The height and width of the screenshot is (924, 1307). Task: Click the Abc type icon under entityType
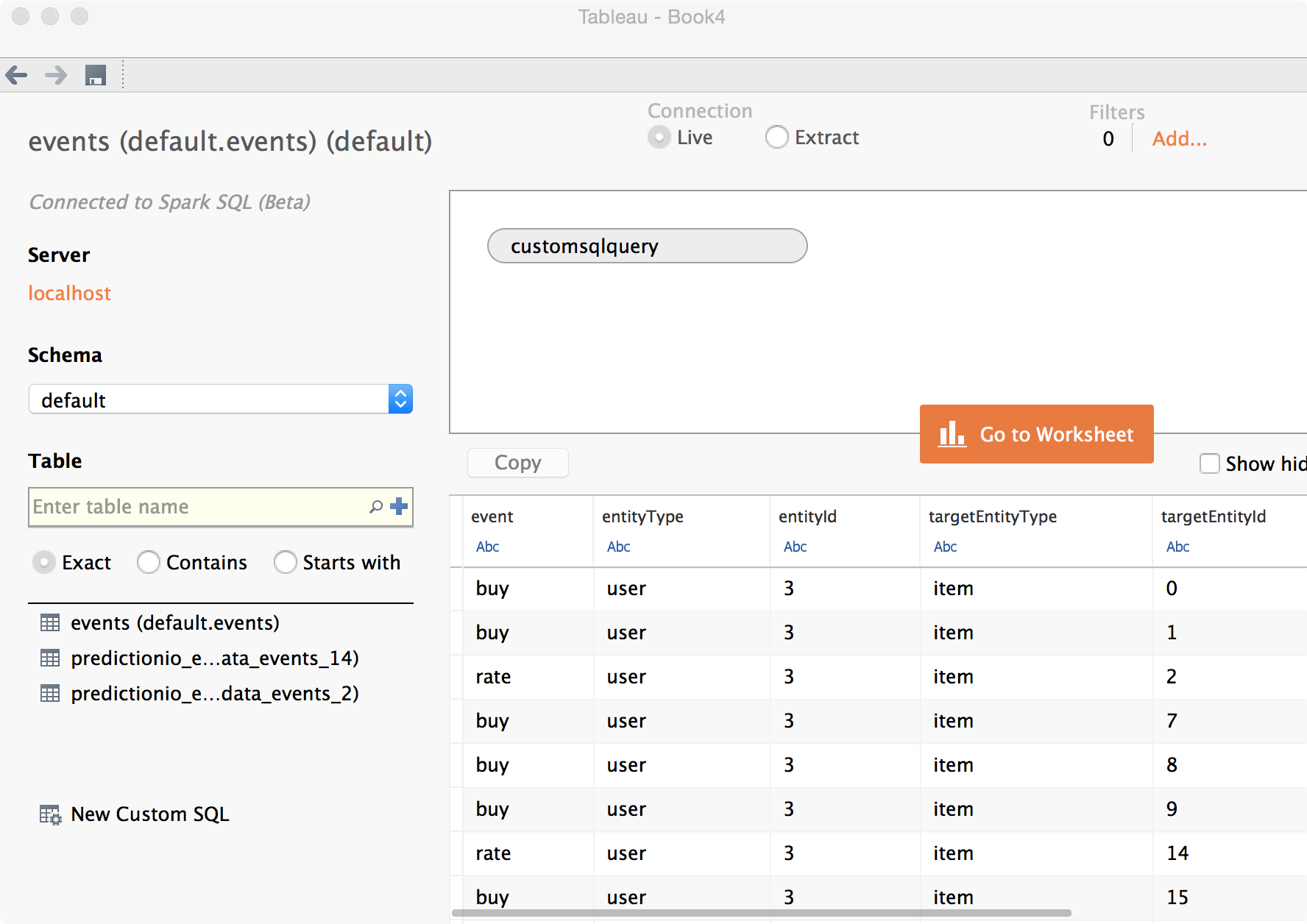coord(618,547)
